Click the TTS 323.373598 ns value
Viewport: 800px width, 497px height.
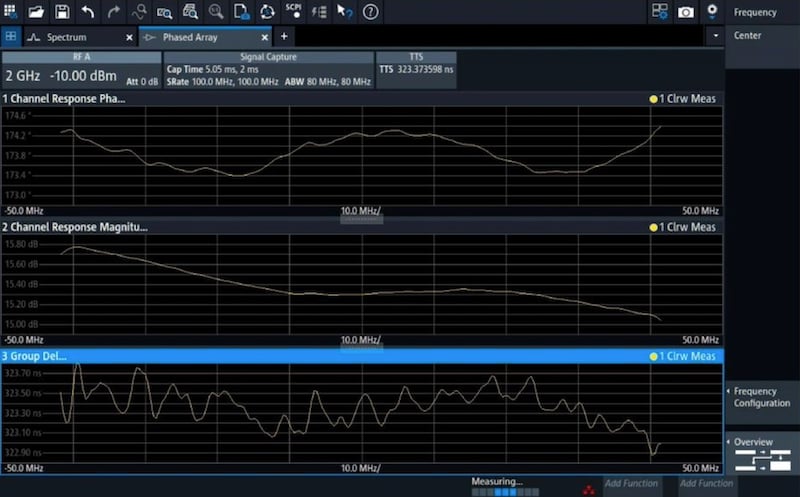click(x=416, y=69)
